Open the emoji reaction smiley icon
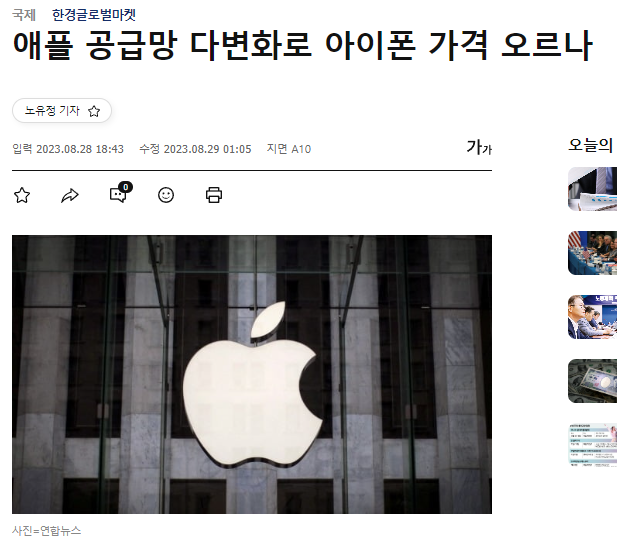 click(x=166, y=195)
